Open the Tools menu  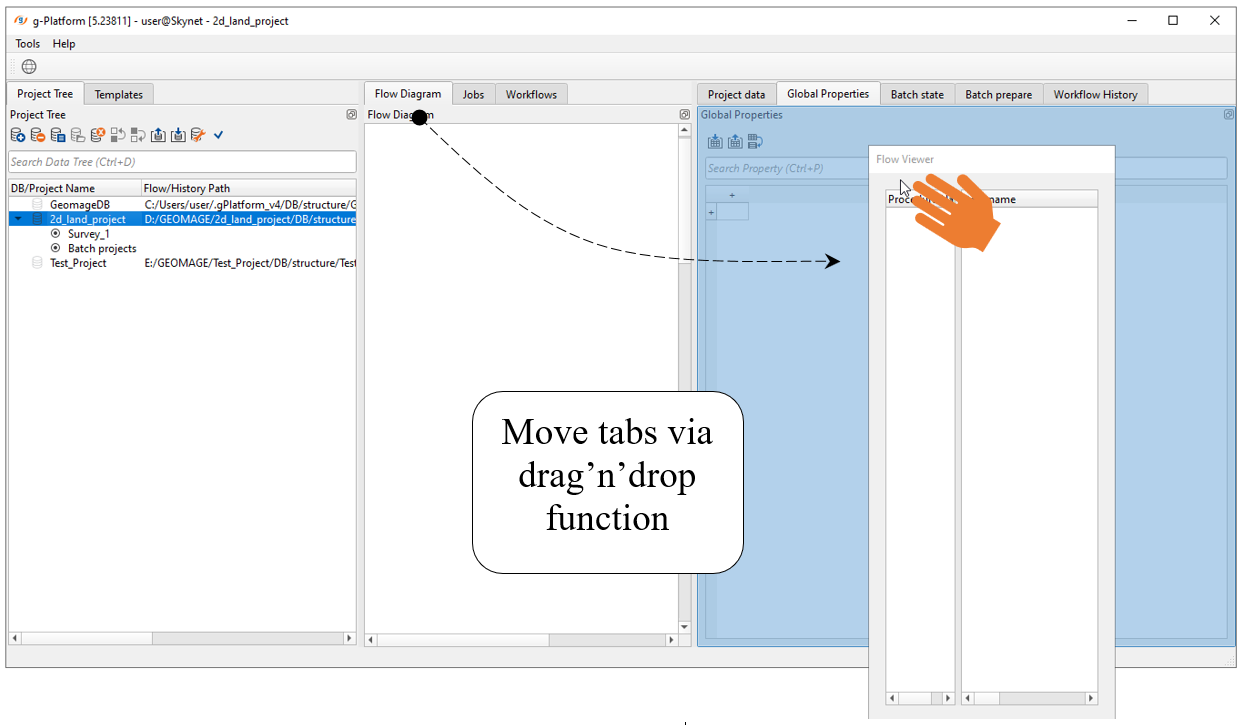(x=28, y=44)
